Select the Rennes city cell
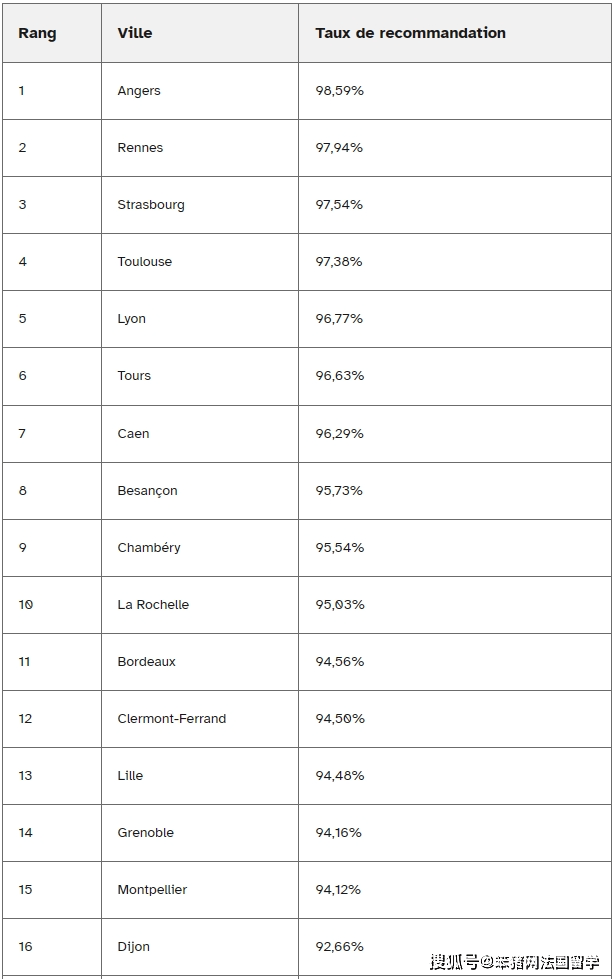614x979 pixels. [x=140, y=148]
